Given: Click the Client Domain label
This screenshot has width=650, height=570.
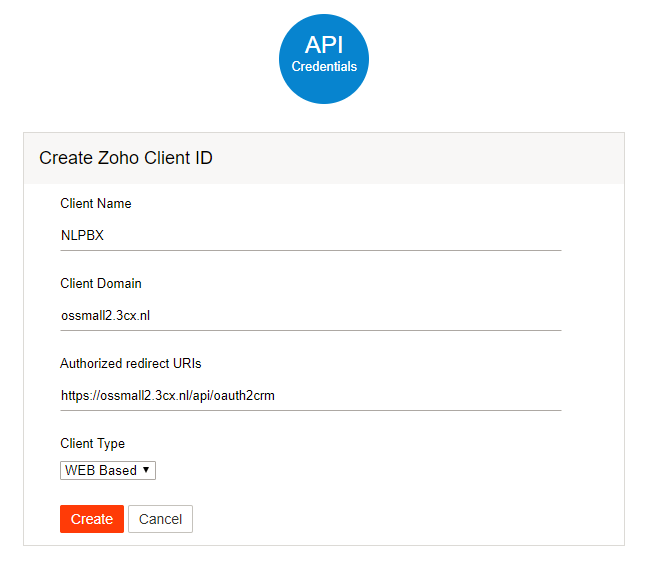Looking at the screenshot, I should (101, 283).
